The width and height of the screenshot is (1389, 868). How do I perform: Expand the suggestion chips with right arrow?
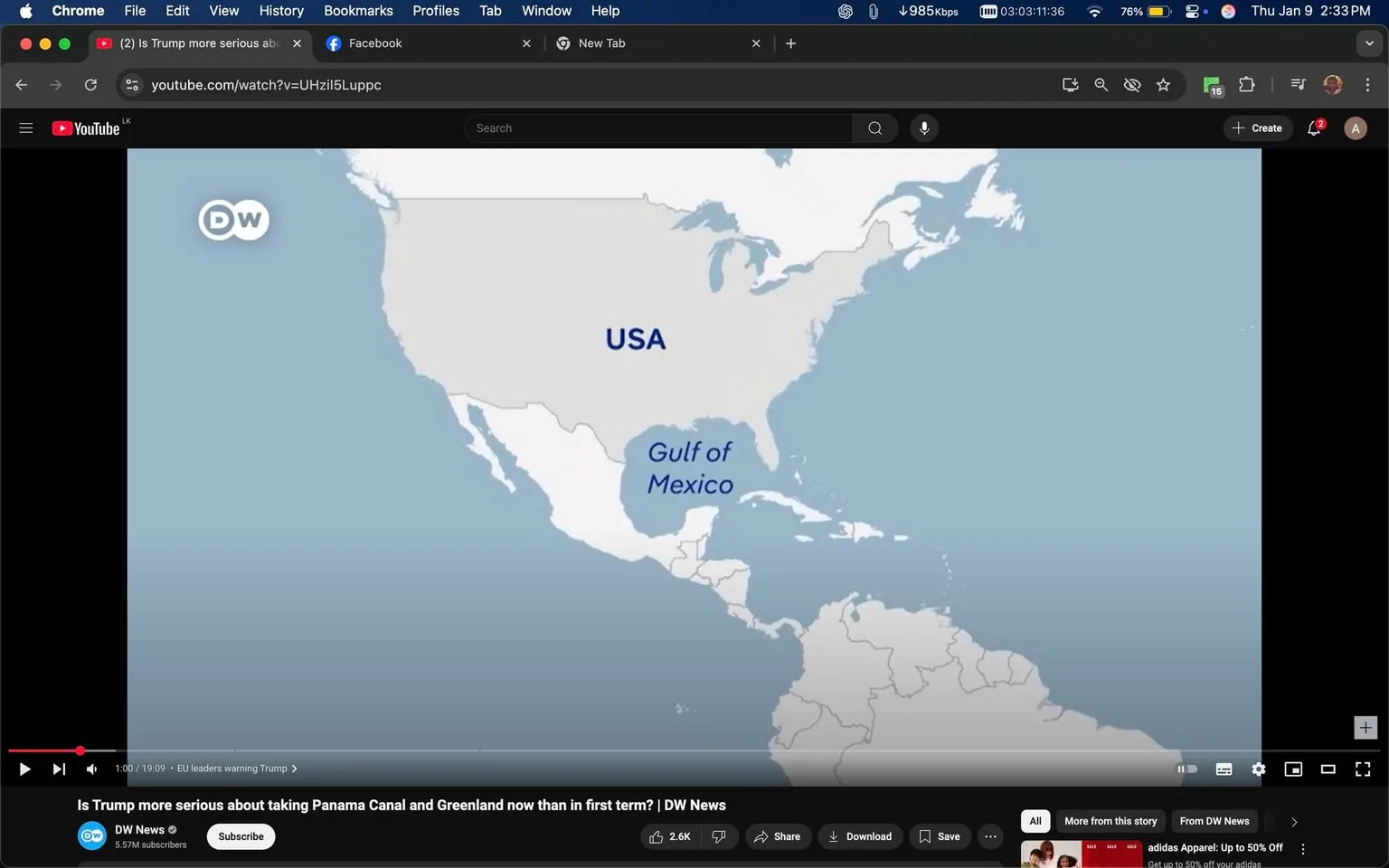[1293, 821]
